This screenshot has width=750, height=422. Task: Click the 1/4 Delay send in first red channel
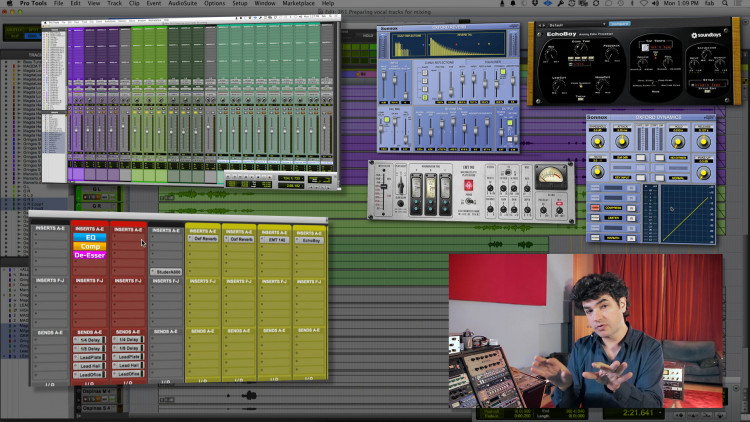[91, 340]
